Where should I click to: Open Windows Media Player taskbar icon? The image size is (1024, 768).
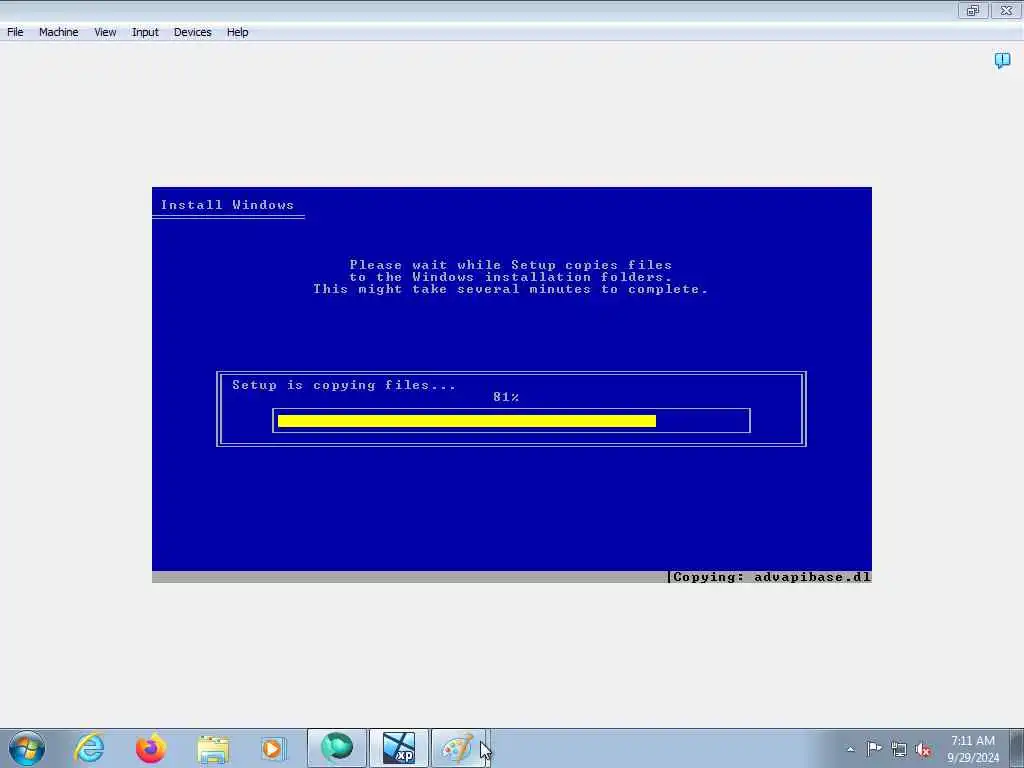[x=274, y=748]
